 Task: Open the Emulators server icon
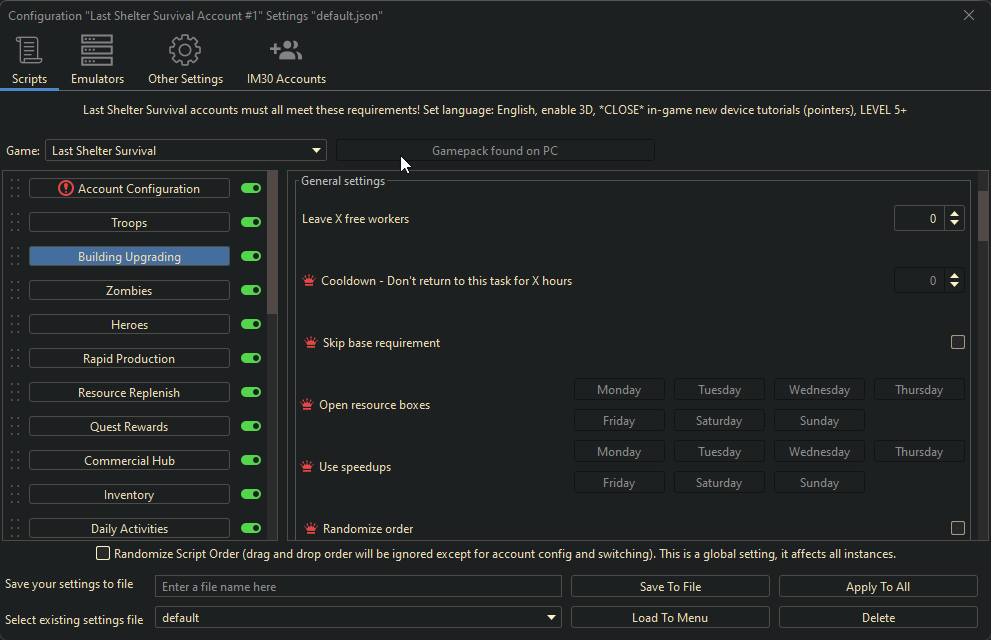pyautogui.click(x=97, y=50)
